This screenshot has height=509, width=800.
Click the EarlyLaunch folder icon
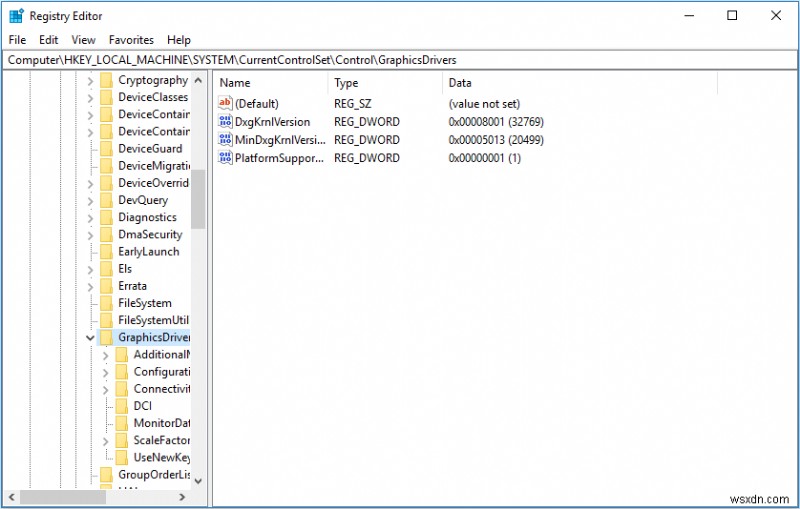pyautogui.click(x=106, y=251)
